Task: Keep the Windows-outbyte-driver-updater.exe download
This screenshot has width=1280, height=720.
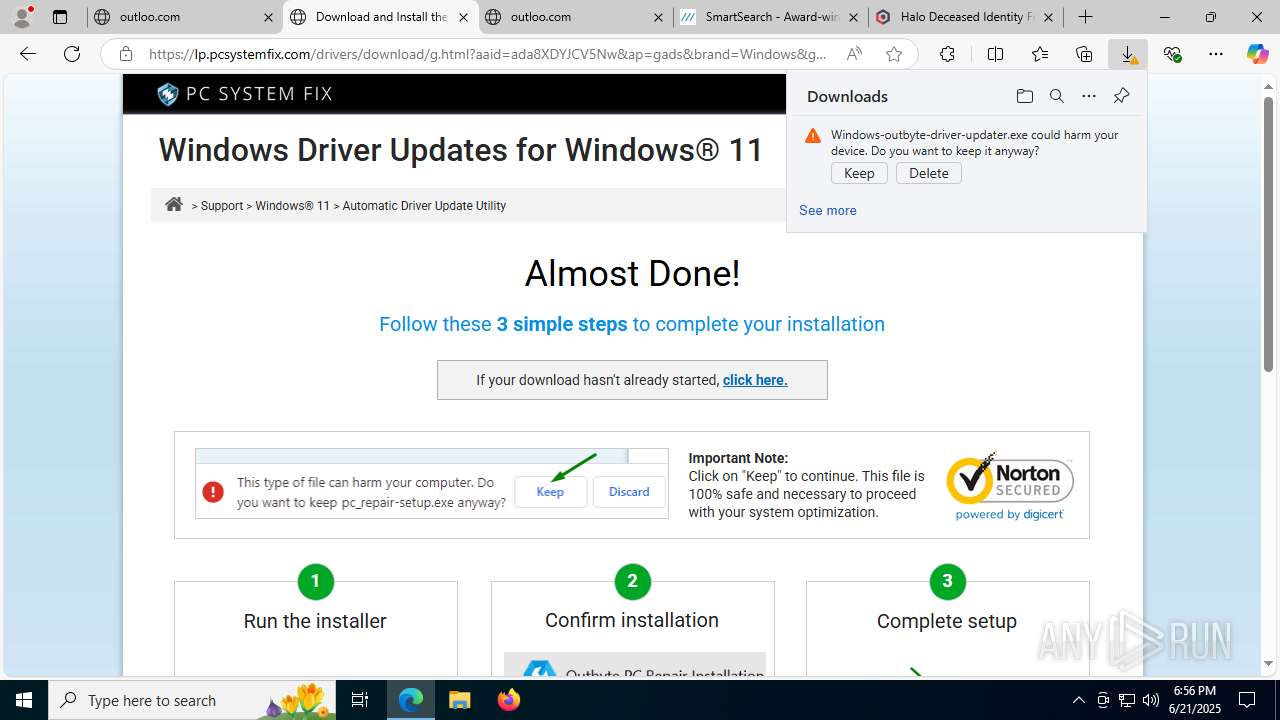Action: (859, 173)
